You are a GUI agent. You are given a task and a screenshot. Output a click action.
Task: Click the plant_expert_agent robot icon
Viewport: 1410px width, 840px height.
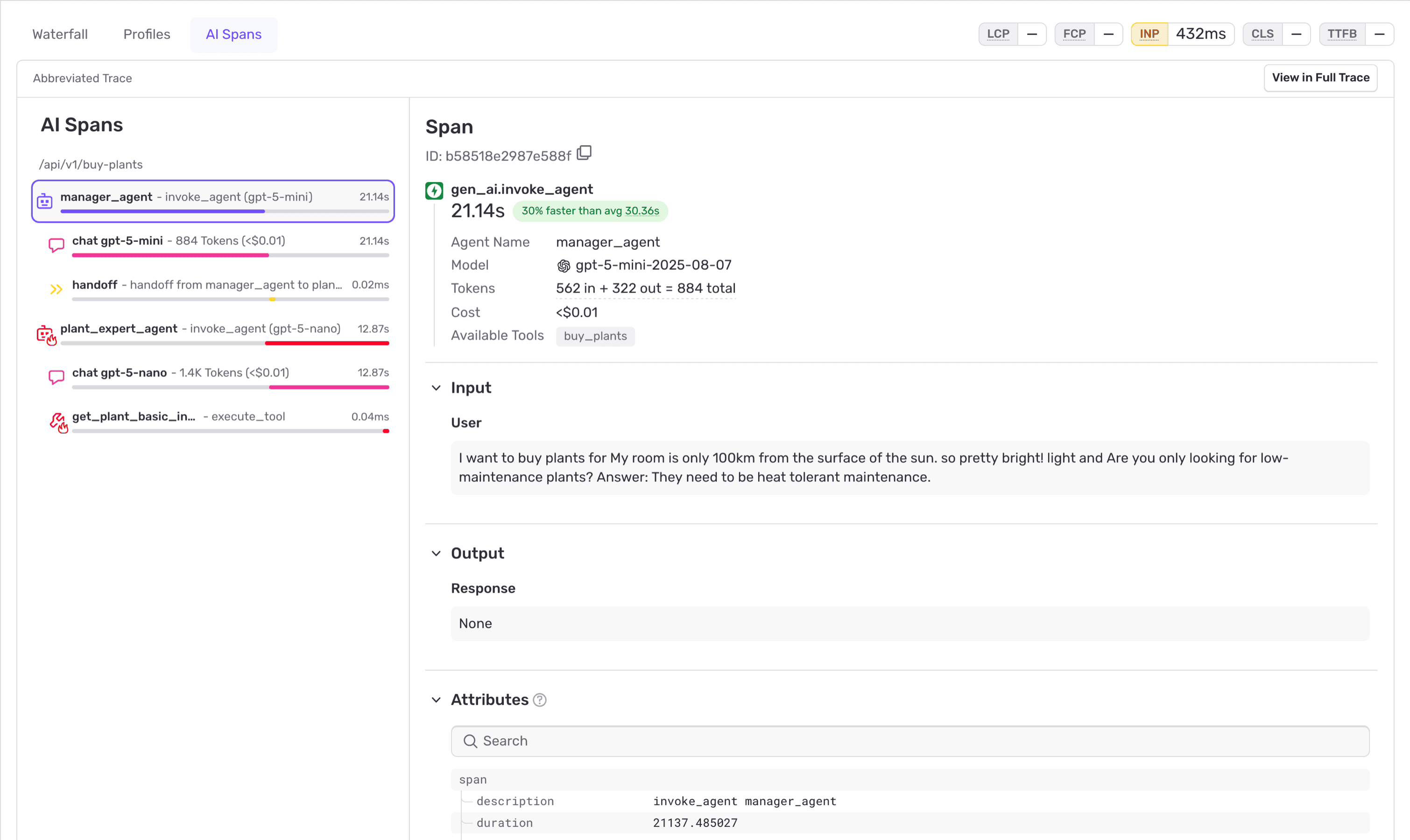pyautogui.click(x=46, y=334)
